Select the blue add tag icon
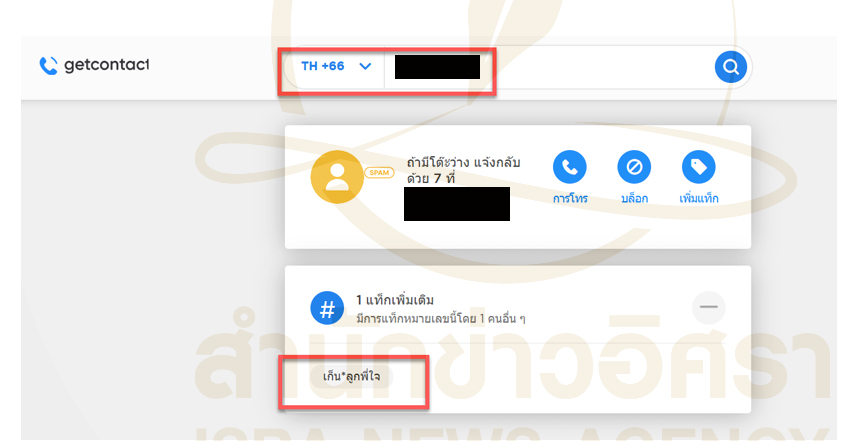 699,167
